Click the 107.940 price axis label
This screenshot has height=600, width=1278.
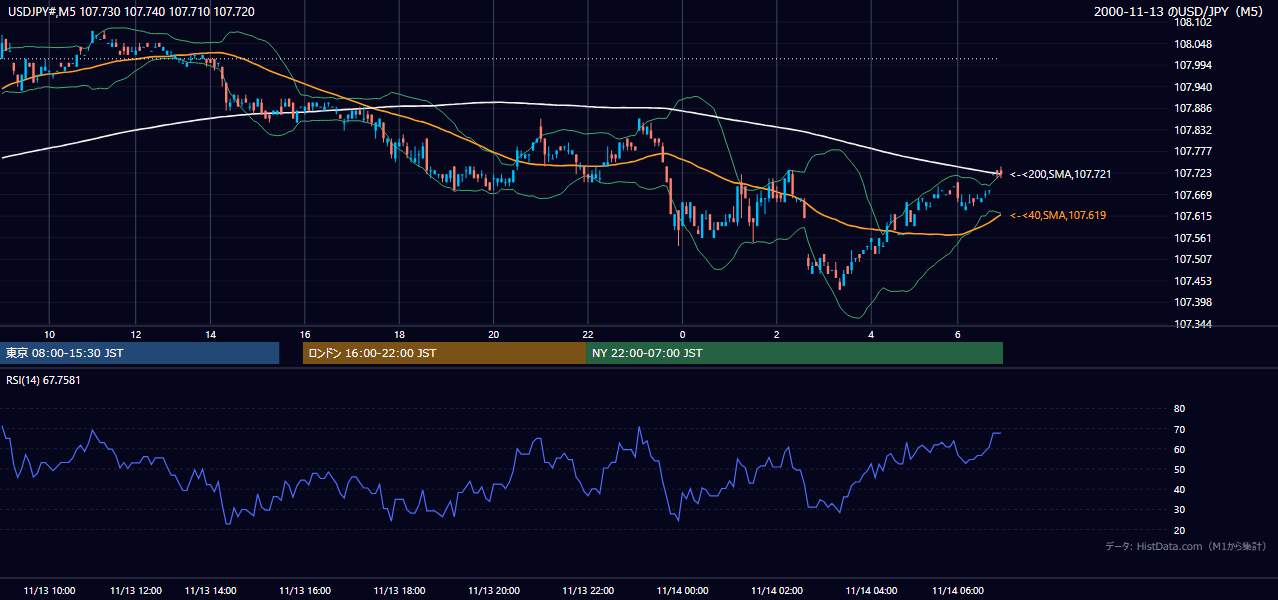1193,87
